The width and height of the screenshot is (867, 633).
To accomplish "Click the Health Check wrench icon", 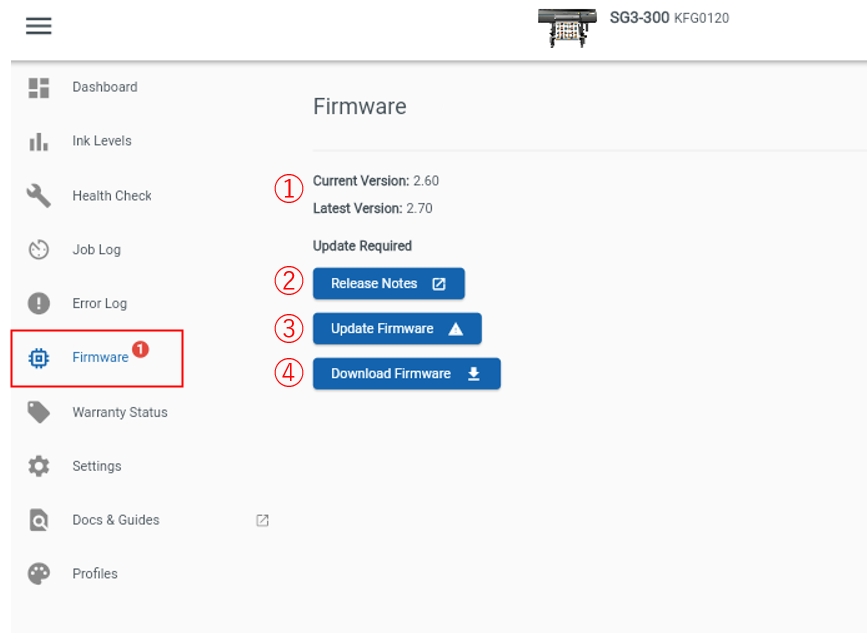I will pos(39,196).
